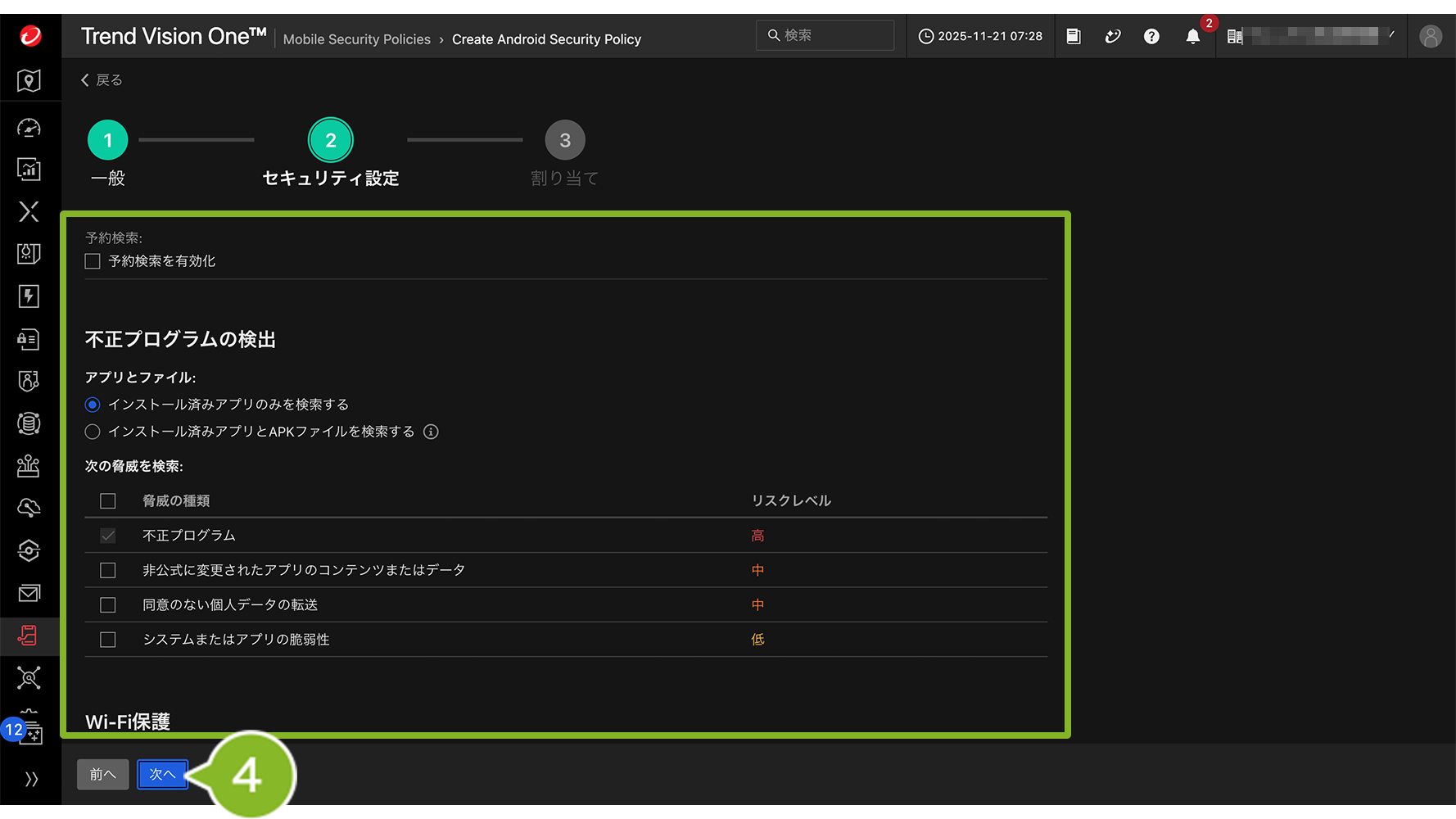The image size is (1456, 819).
Task: Click the Trend Micro logo icon
Action: (30, 36)
